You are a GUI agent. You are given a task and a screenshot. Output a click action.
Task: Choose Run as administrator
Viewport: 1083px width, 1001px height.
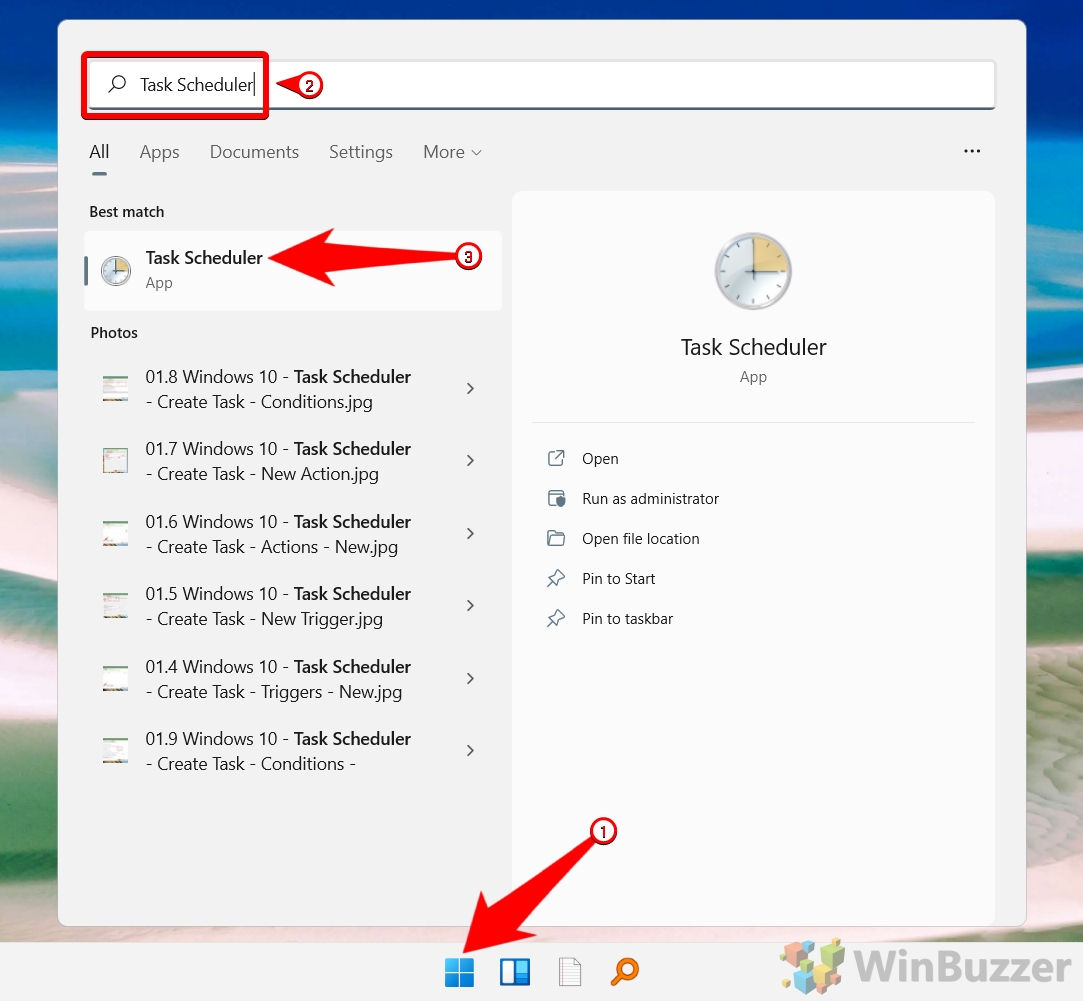651,499
